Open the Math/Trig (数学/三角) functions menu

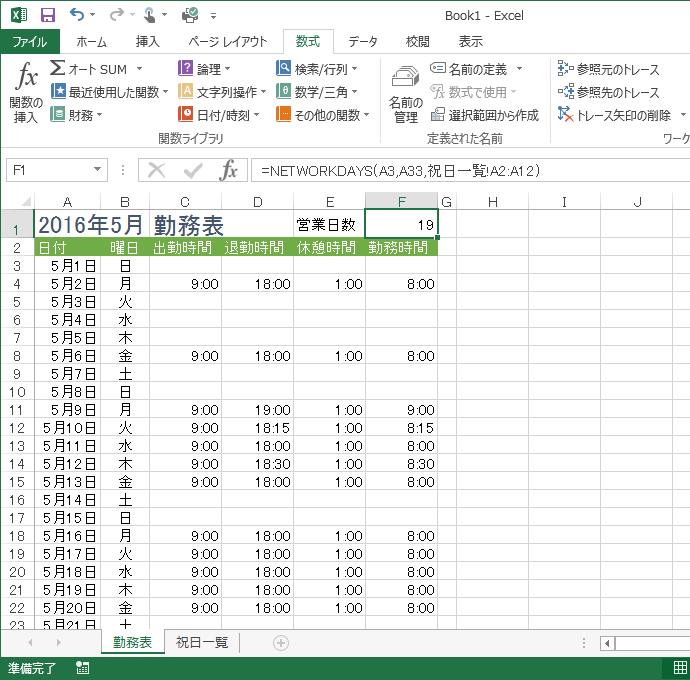tap(316, 92)
